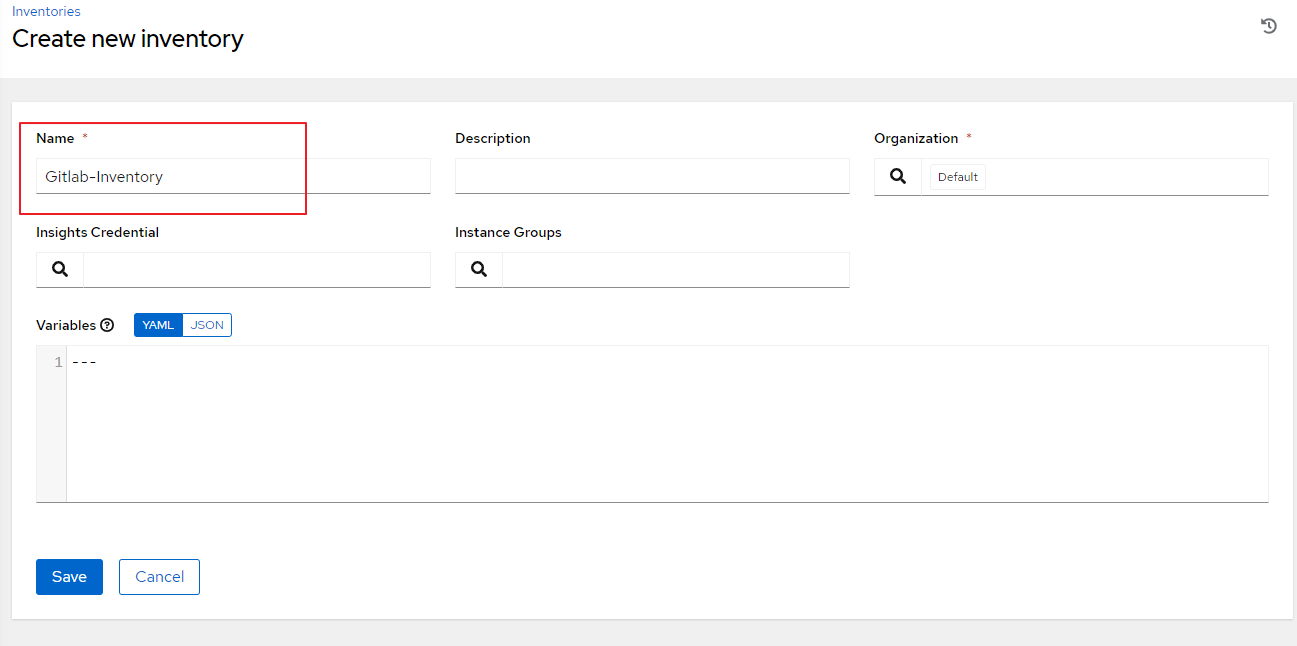The image size is (1297, 646).
Task: Open activity stream history icon
Action: click(x=1269, y=26)
